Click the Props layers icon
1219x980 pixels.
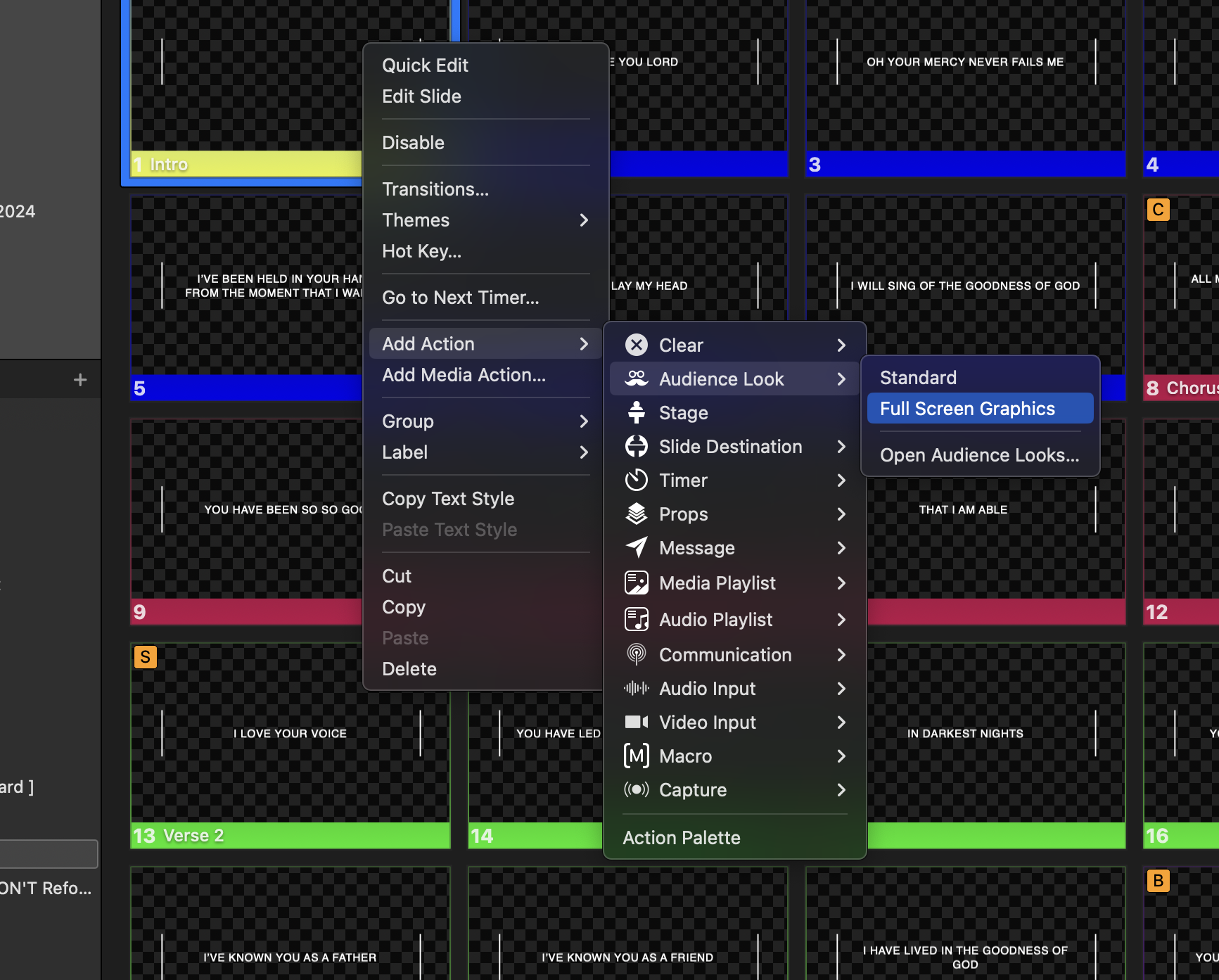[637, 514]
